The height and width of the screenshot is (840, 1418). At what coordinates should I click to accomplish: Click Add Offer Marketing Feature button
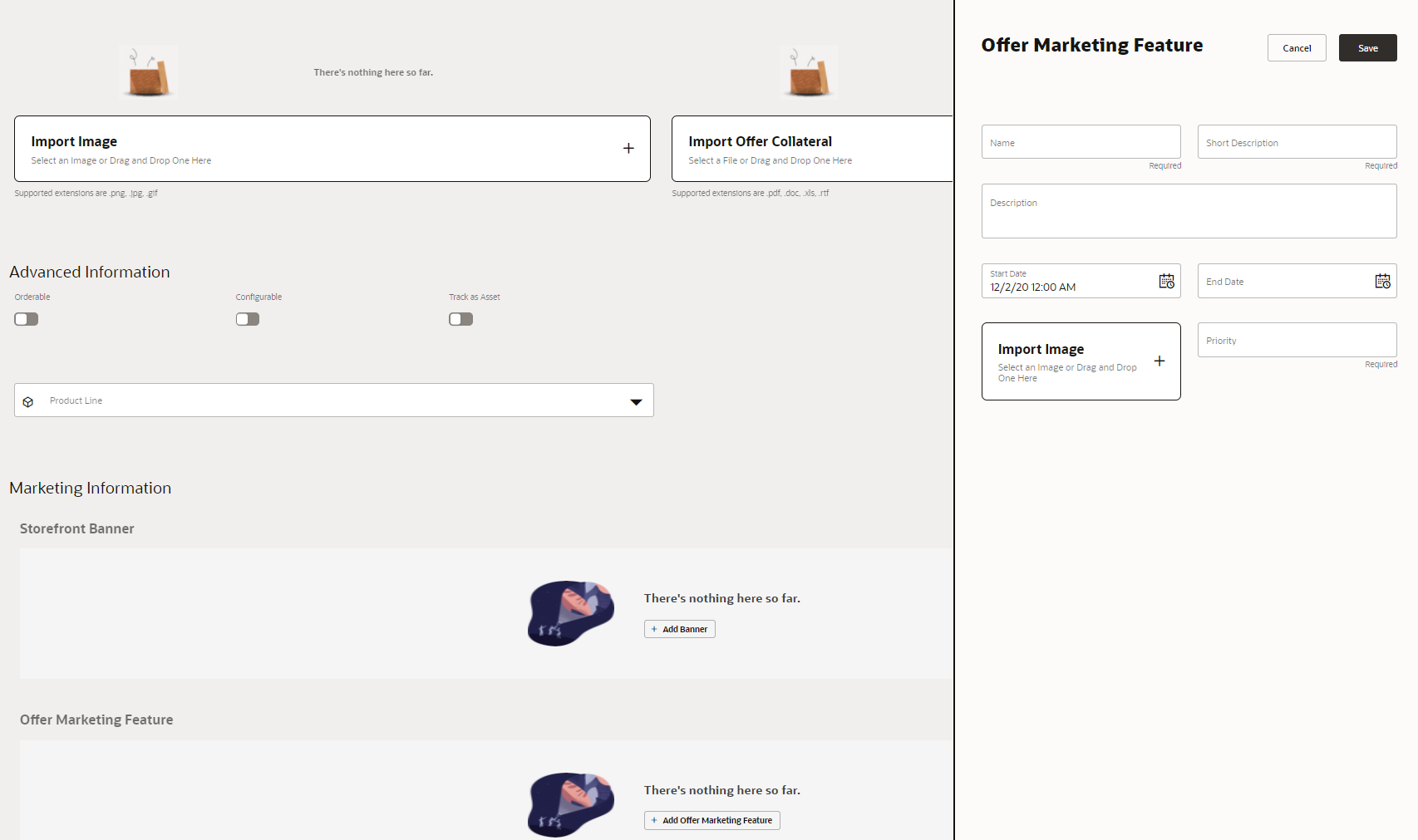click(x=711, y=820)
